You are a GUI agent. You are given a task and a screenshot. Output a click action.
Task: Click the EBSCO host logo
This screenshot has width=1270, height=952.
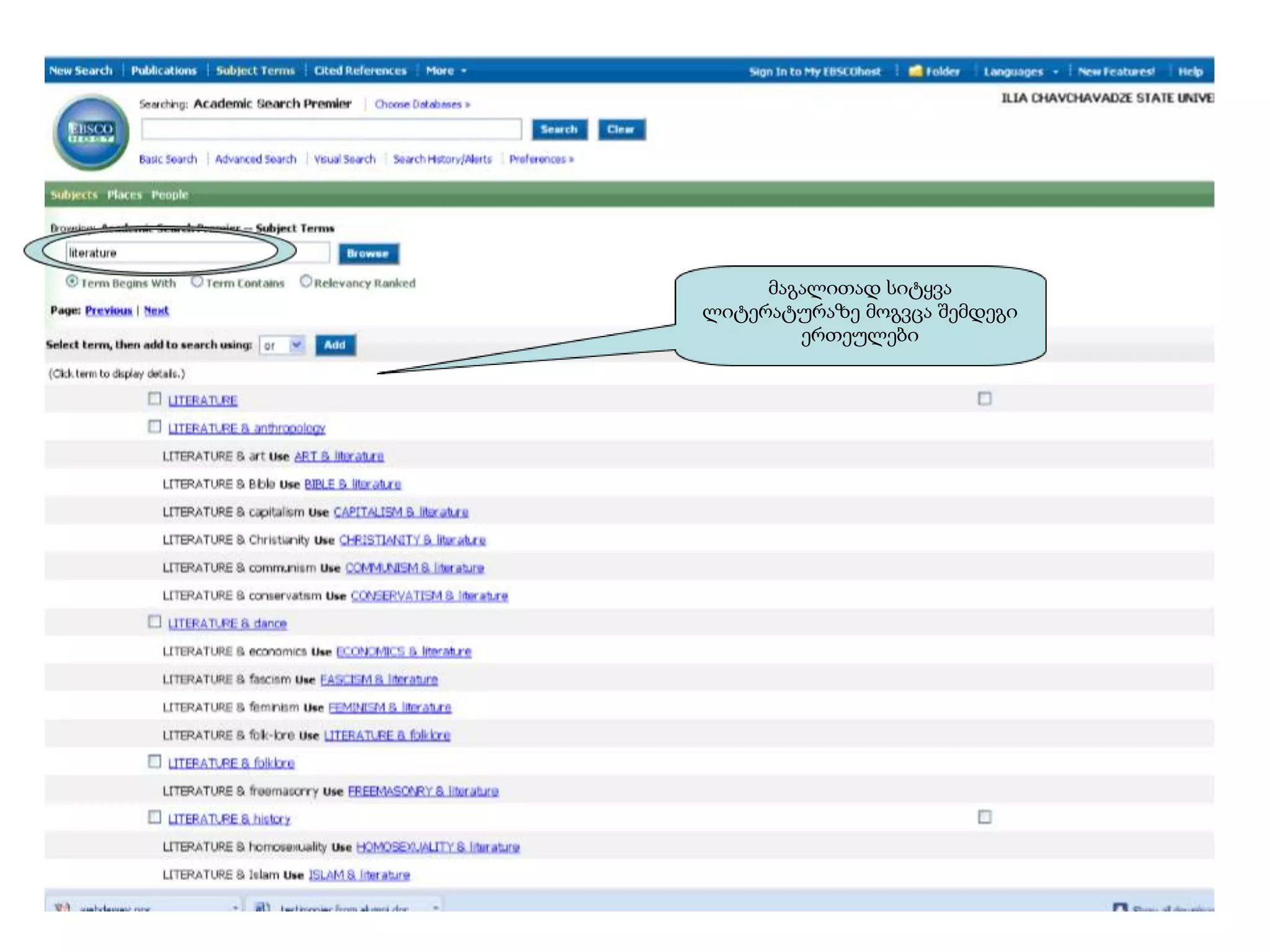[91, 132]
